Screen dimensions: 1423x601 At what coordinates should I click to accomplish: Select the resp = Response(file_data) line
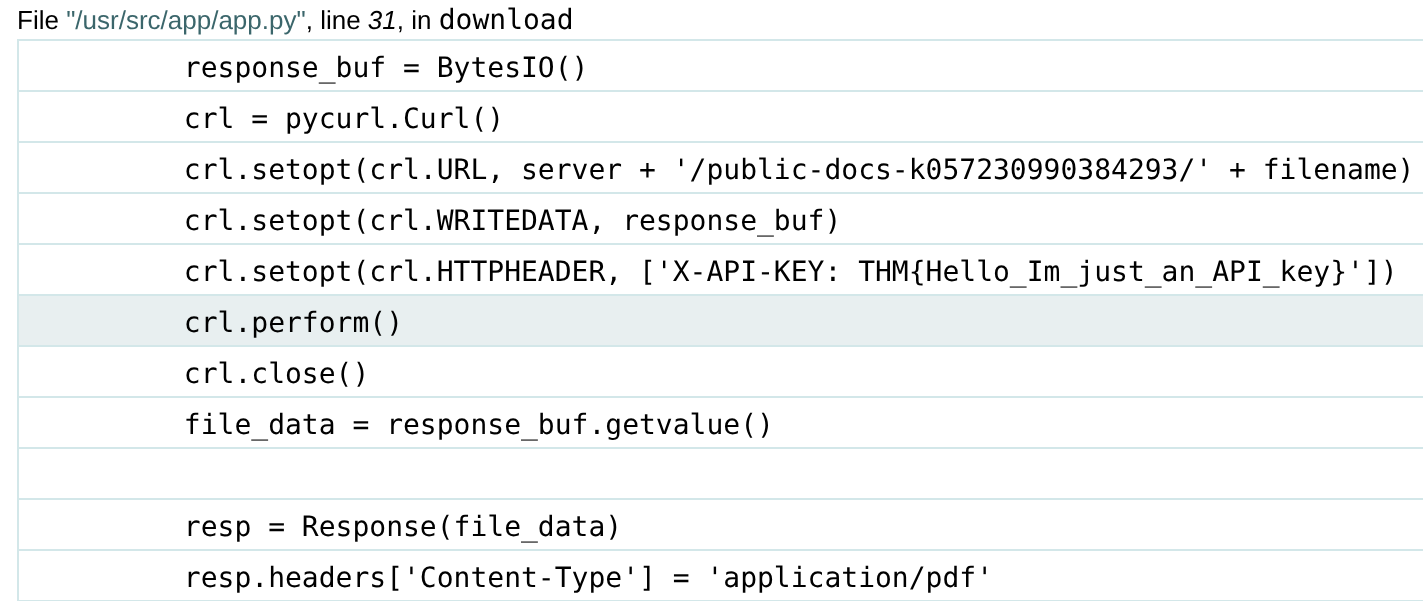click(x=402, y=527)
